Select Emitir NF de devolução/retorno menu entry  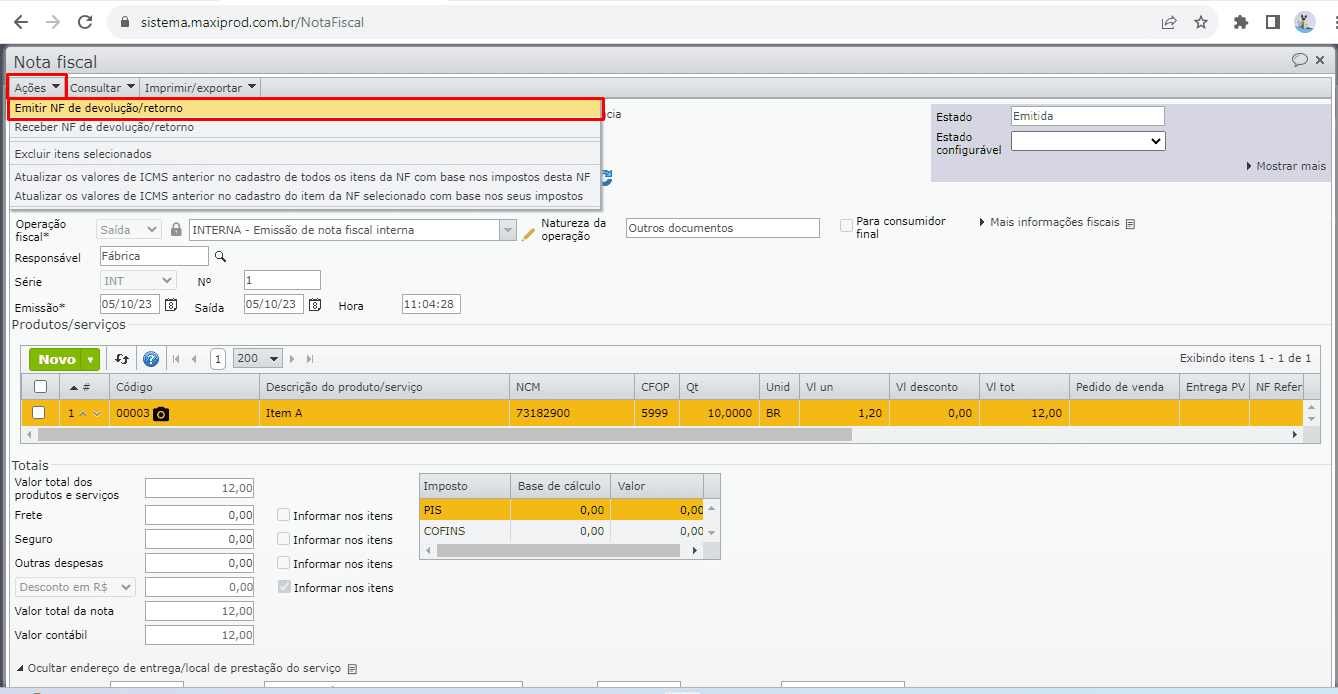tap(99, 108)
